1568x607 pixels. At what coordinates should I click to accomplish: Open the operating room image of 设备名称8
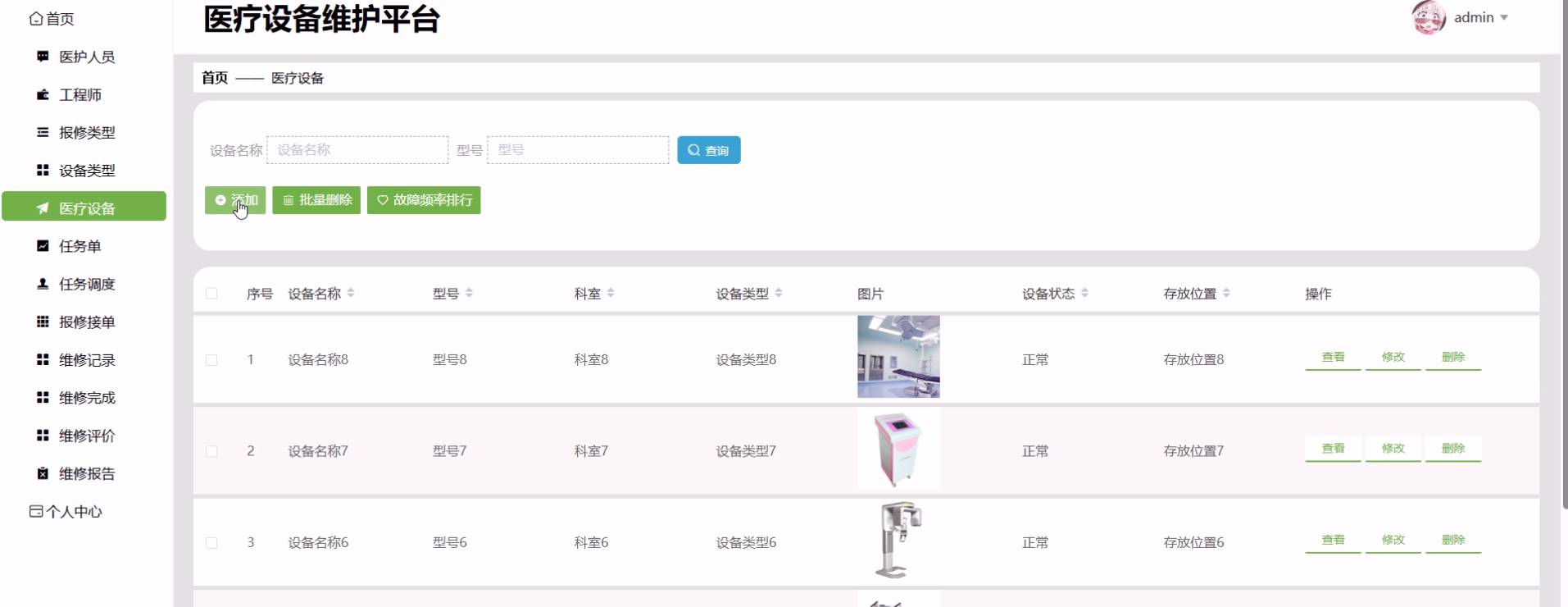pos(898,357)
